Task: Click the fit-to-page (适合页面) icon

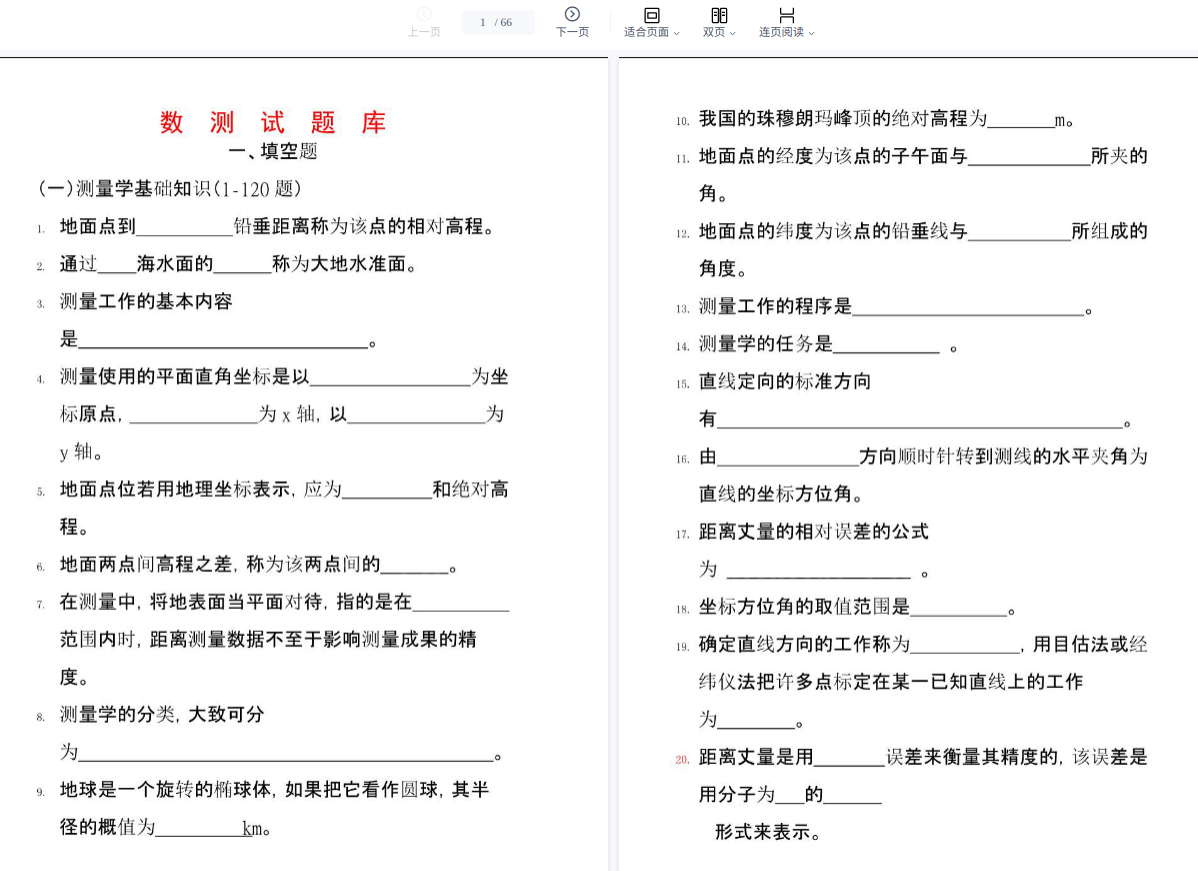Action: coord(651,15)
